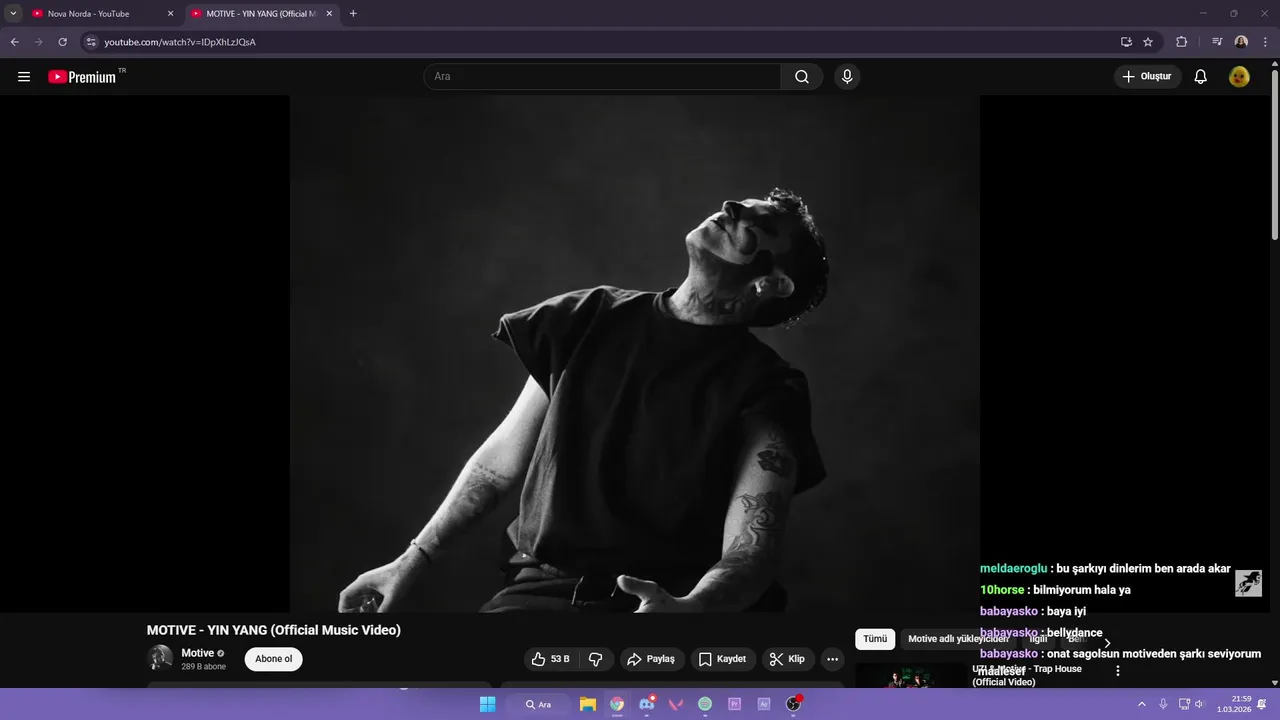Start voice search with microphone icon
The height and width of the screenshot is (720, 1280).
pyautogui.click(x=847, y=77)
